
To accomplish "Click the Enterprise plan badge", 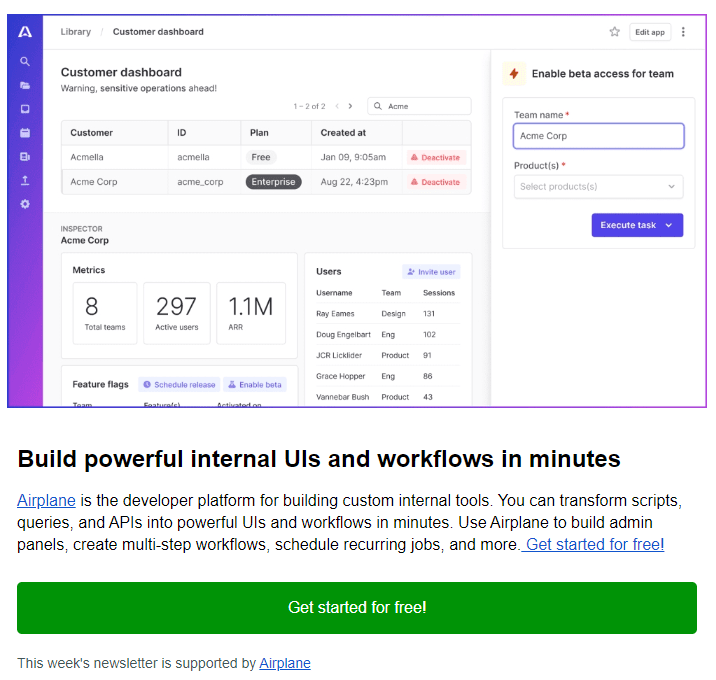I will (273, 182).
